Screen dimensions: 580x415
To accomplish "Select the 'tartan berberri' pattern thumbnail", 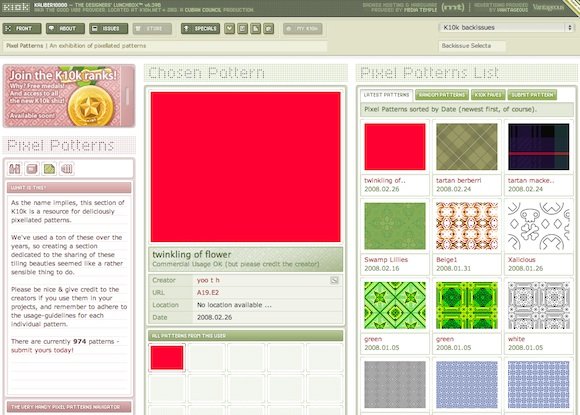I will (466, 147).
